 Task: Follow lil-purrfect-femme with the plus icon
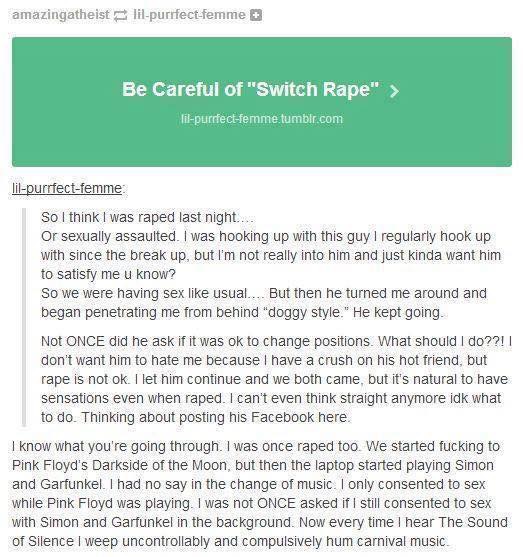(256, 15)
